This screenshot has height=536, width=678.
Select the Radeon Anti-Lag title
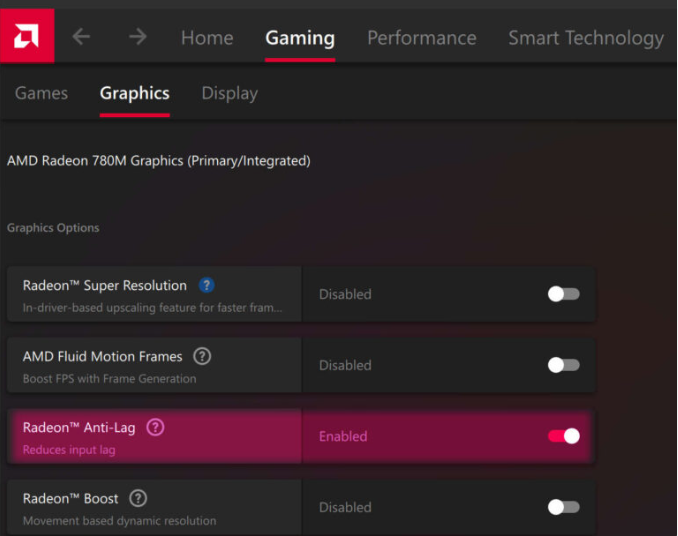(79, 428)
